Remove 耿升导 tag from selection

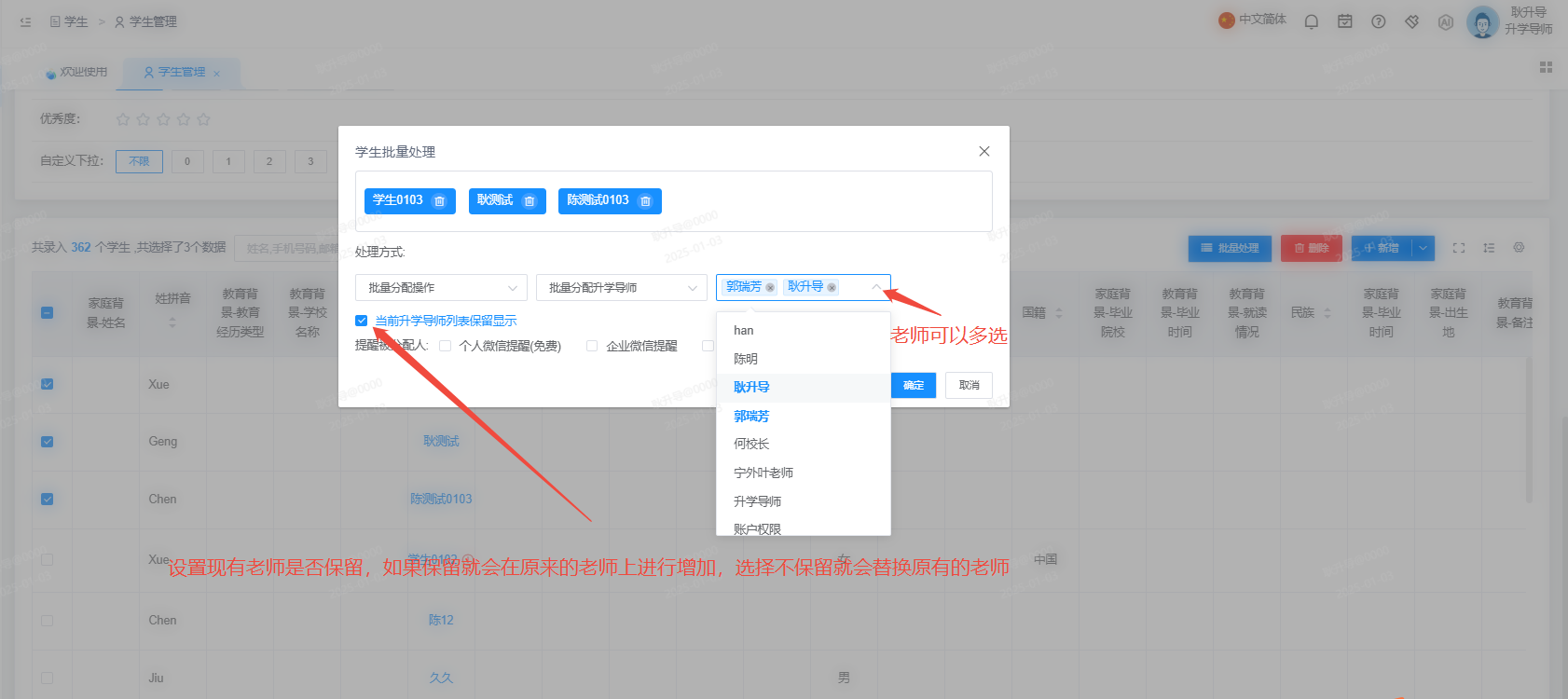(x=832, y=287)
